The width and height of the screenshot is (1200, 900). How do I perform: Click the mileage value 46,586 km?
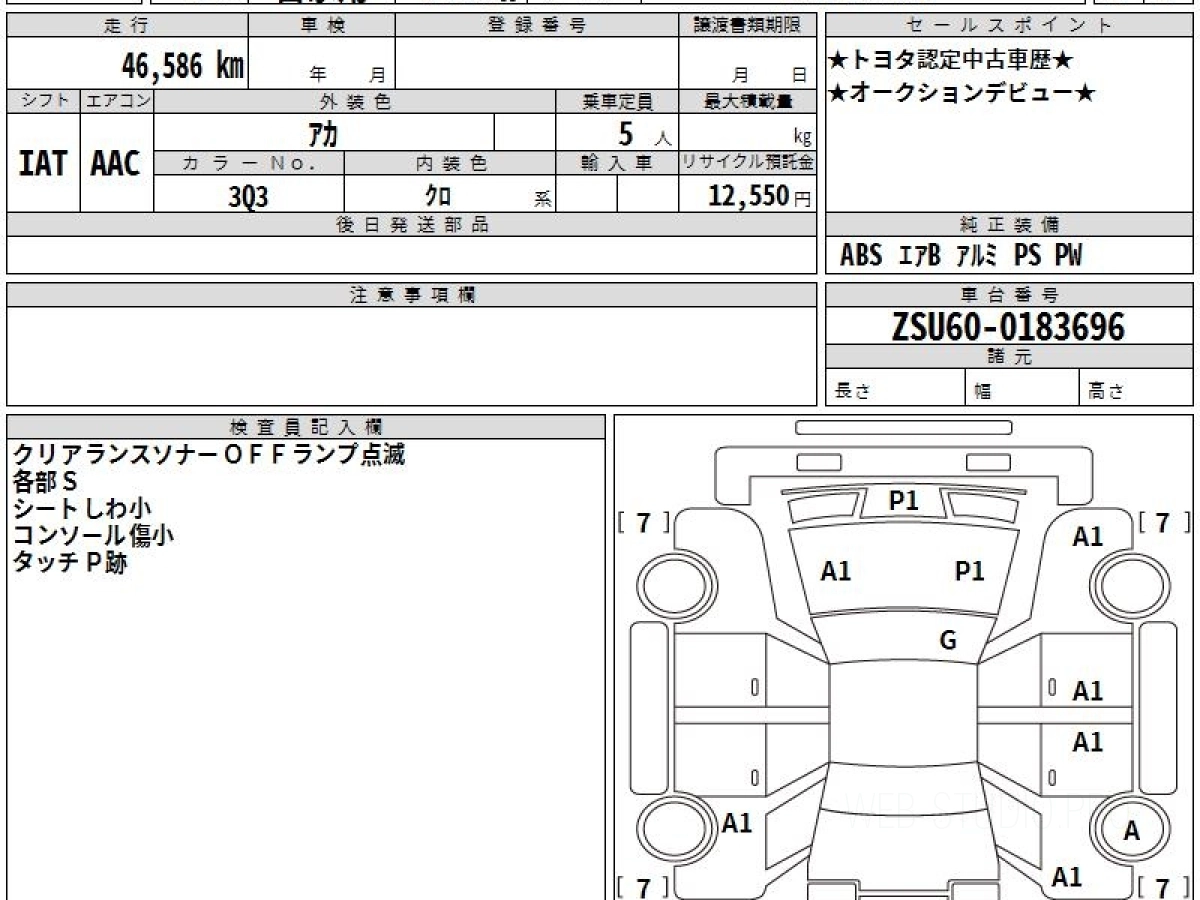183,67
